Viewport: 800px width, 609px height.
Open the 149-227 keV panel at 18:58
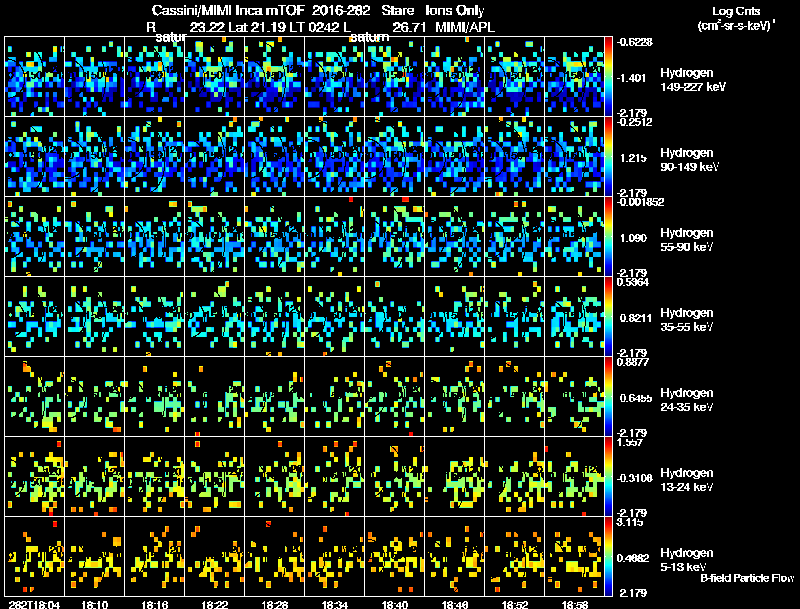pos(574,77)
